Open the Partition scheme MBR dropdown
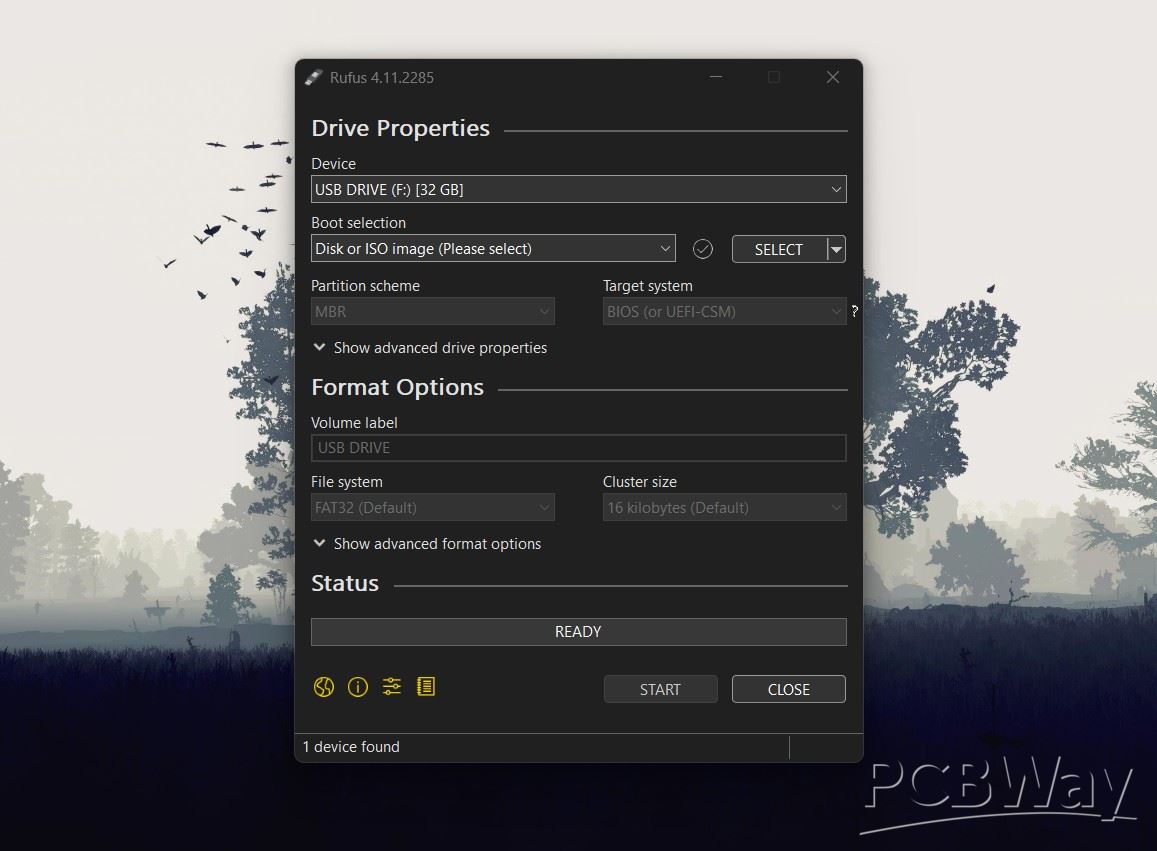This screenshot has width=1157, height=851. point(432,312)
